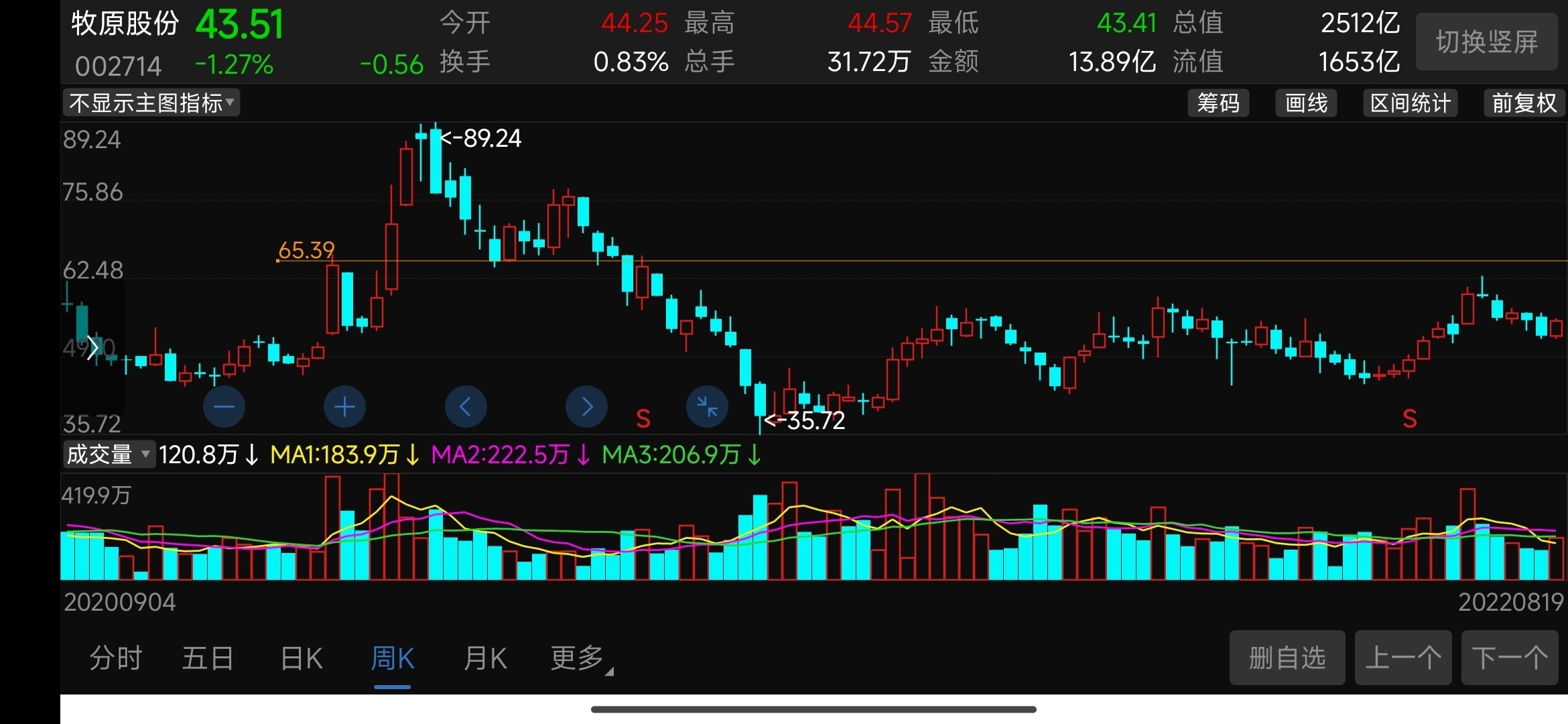Click the 删自选 button
This screenshot has width=1568, height=724.
1287,658
